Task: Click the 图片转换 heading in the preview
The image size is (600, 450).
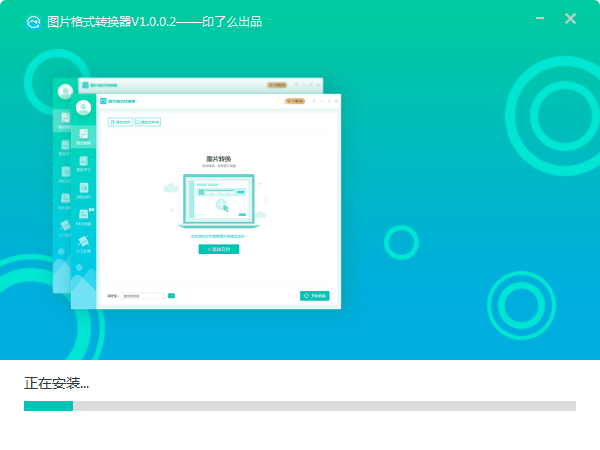Action: click(218, 159)
